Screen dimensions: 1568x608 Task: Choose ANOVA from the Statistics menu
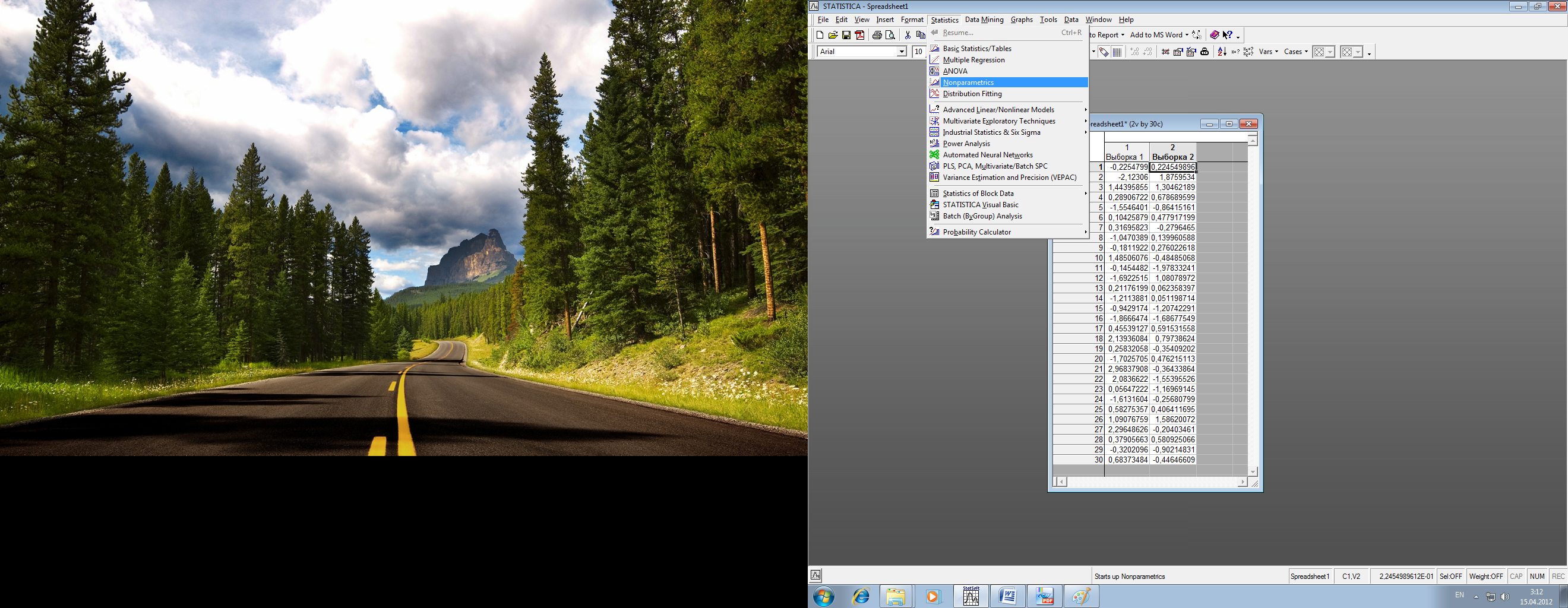1008,71
